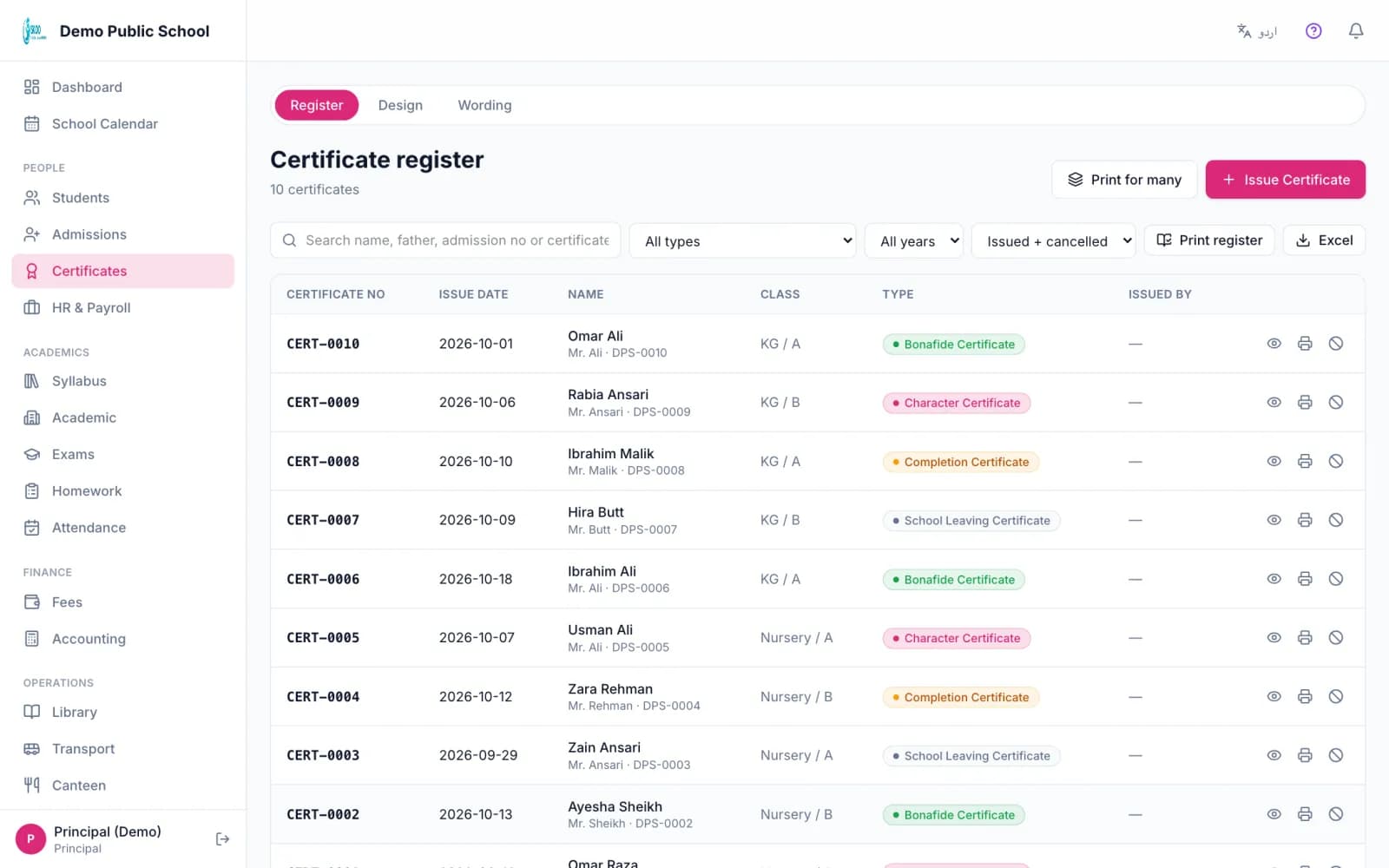Click the logout icon beside Principal (Demo)
The width and height of the screenshot is (1389, 868).
point(222,838)
